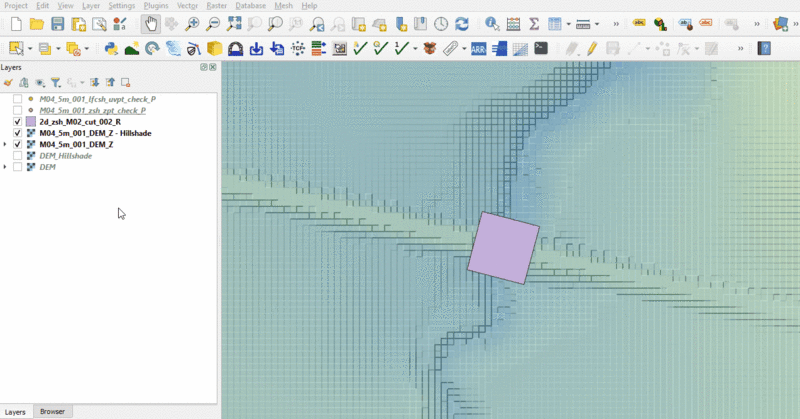Open the Python console icon

pos(111,47)
